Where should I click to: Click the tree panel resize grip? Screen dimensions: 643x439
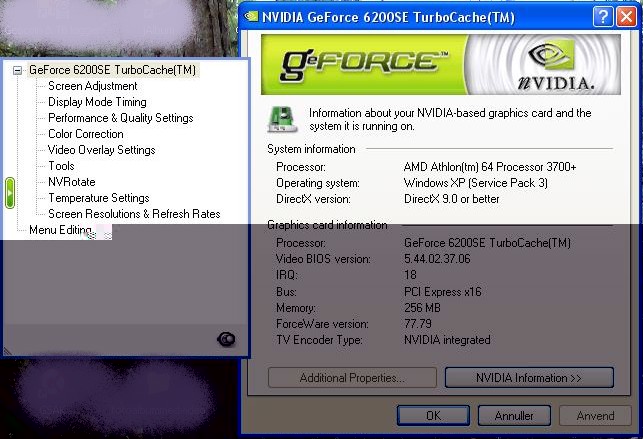[7, 351]
